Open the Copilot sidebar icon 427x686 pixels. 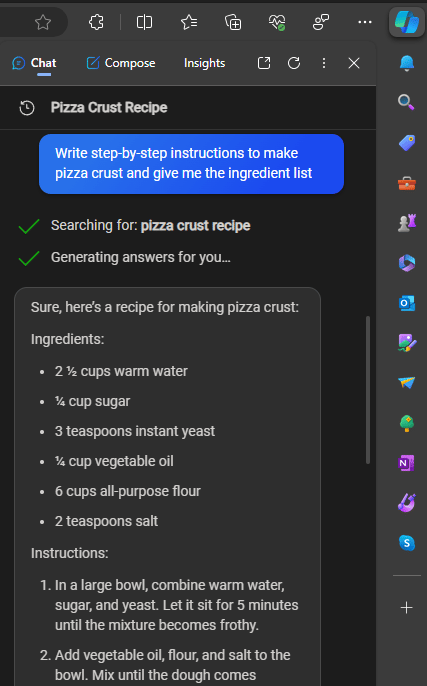(407, 22)
